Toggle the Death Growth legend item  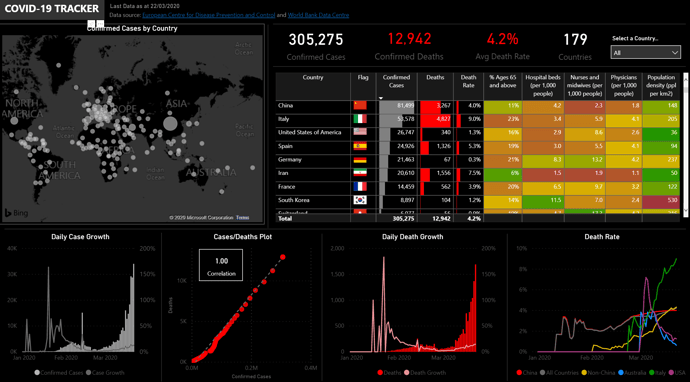pos(425,372)
